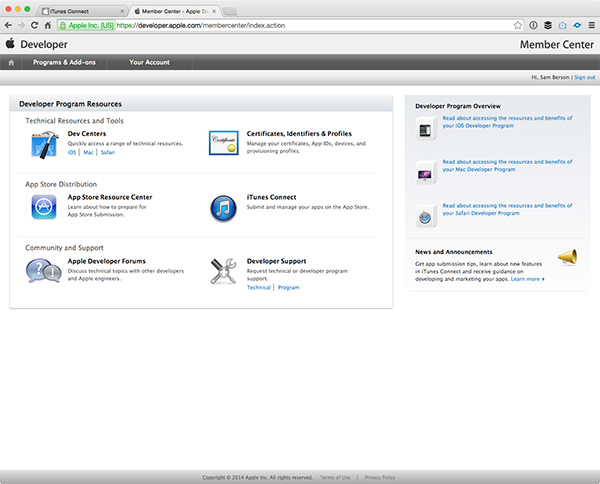
Task: Click the News and Announcements megaphone icon
Action: pyautogui.click(x=567, y=257)
